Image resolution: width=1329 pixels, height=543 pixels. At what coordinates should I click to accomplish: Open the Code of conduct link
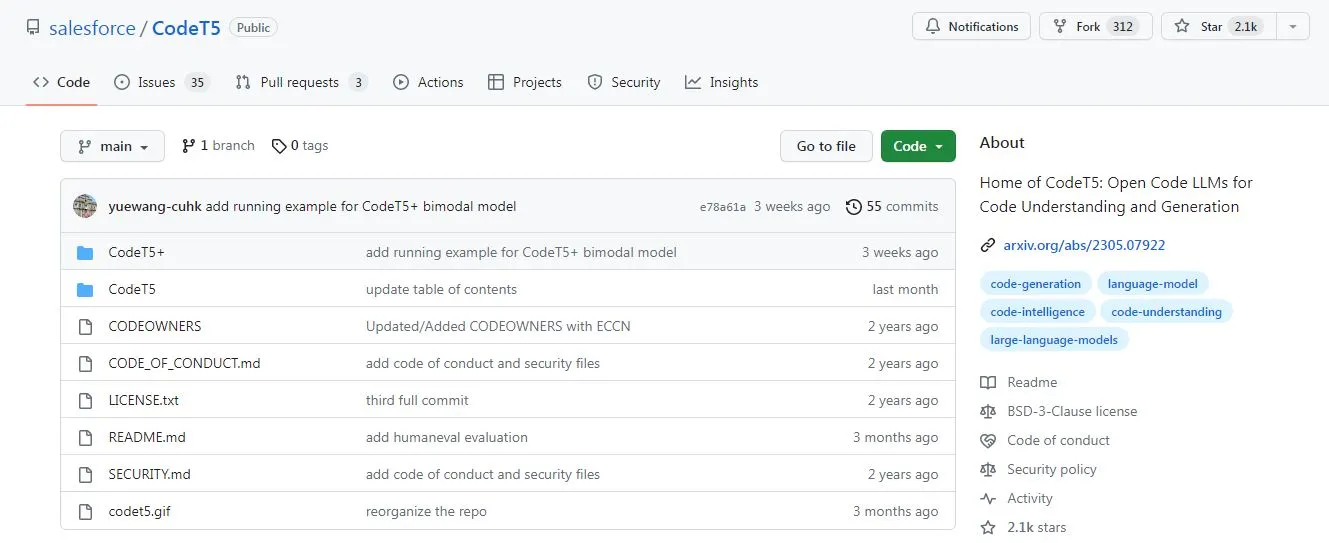click(1045, 441)
